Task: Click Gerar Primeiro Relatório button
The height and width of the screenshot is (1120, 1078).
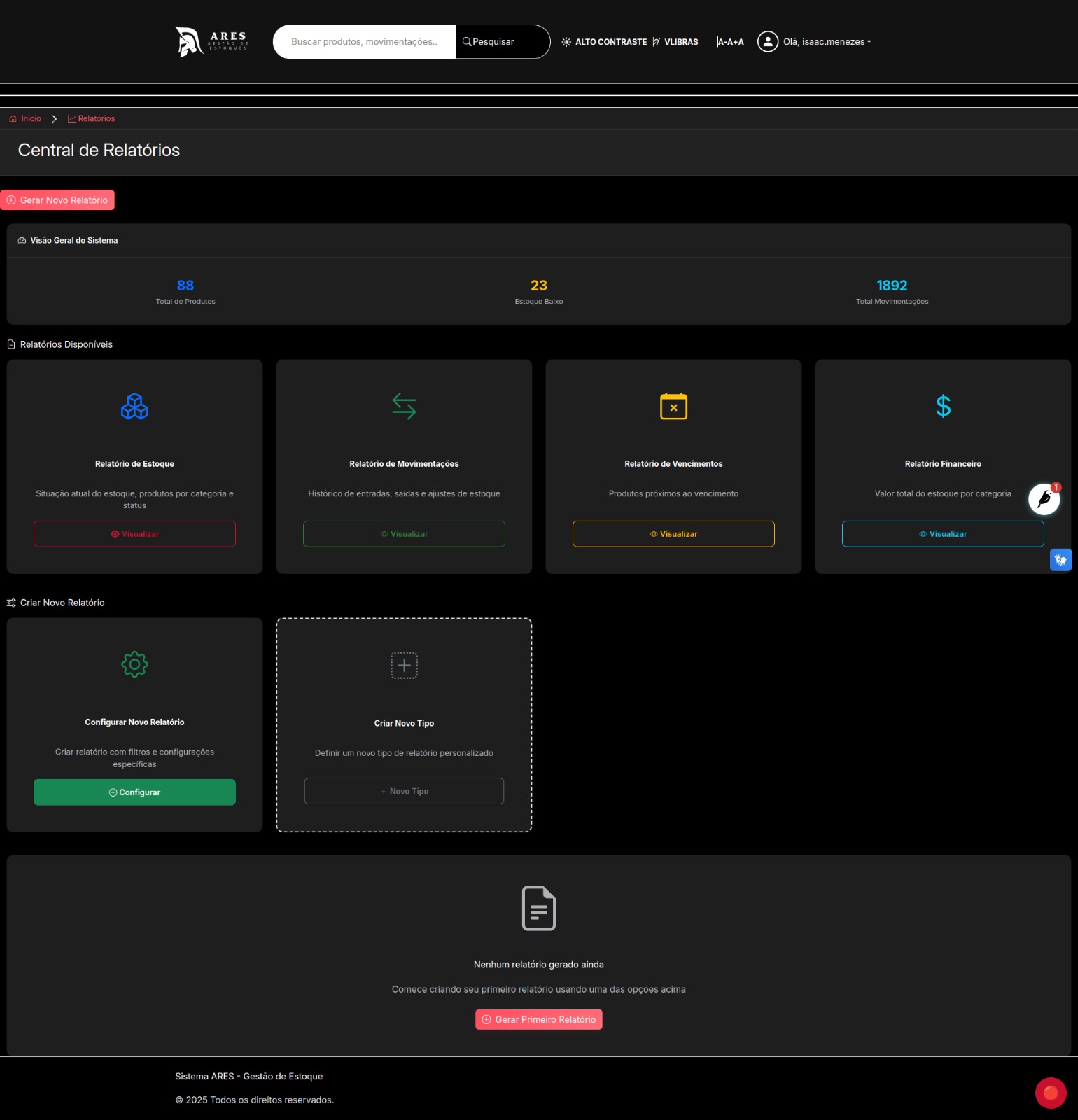Action: tap(539, 1019)
